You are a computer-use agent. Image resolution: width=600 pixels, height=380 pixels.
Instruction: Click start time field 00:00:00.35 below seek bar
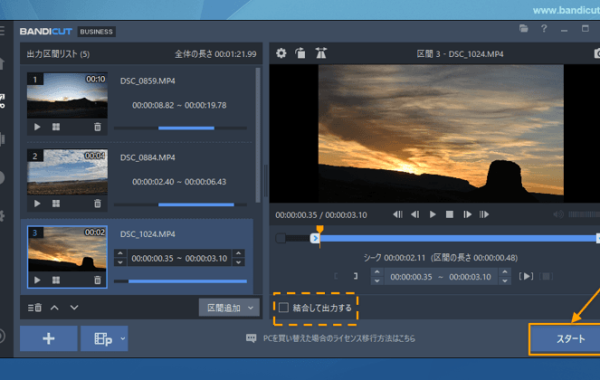(411, 277)
